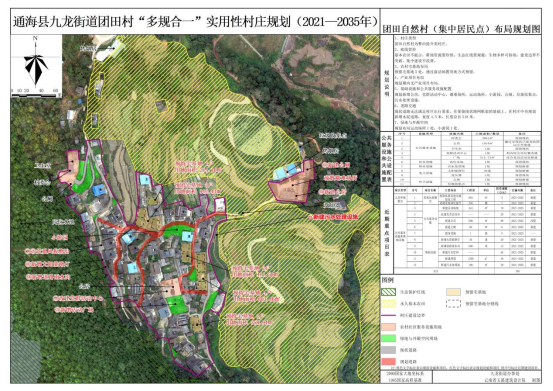This screenshot has width=553, height=391.
Task: Click the salmon '农村社区服务设施用地' legend swatch
Action: point(388,326)
